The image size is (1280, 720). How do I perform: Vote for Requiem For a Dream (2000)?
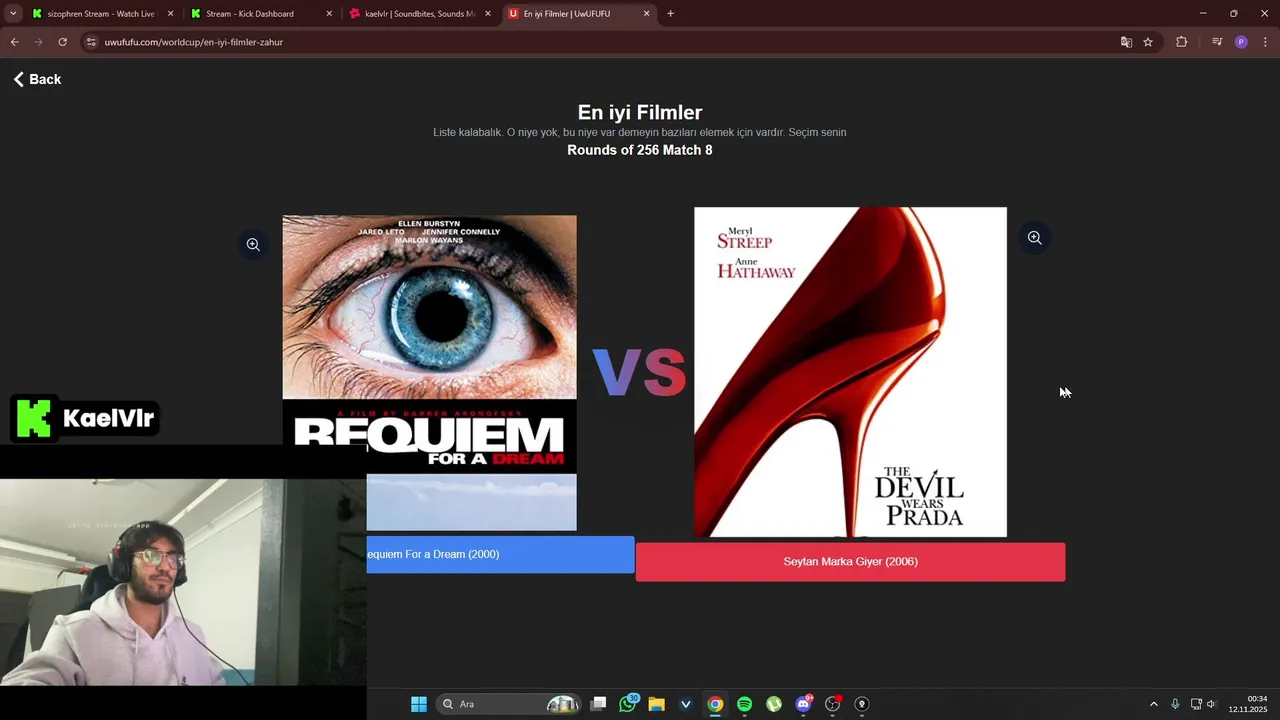pyautogui.click(x=500, y=554)
